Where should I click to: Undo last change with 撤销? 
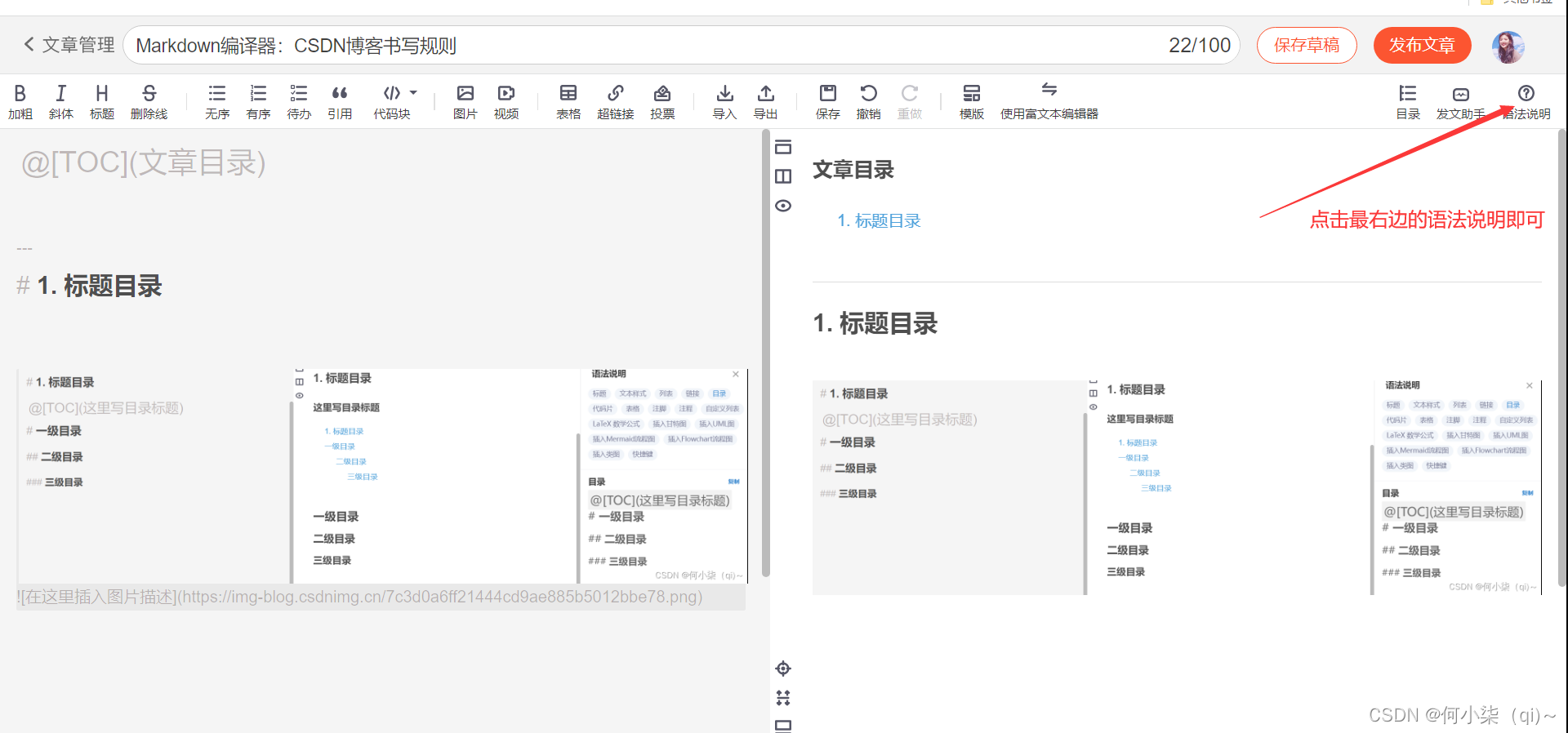click(869, 102)
